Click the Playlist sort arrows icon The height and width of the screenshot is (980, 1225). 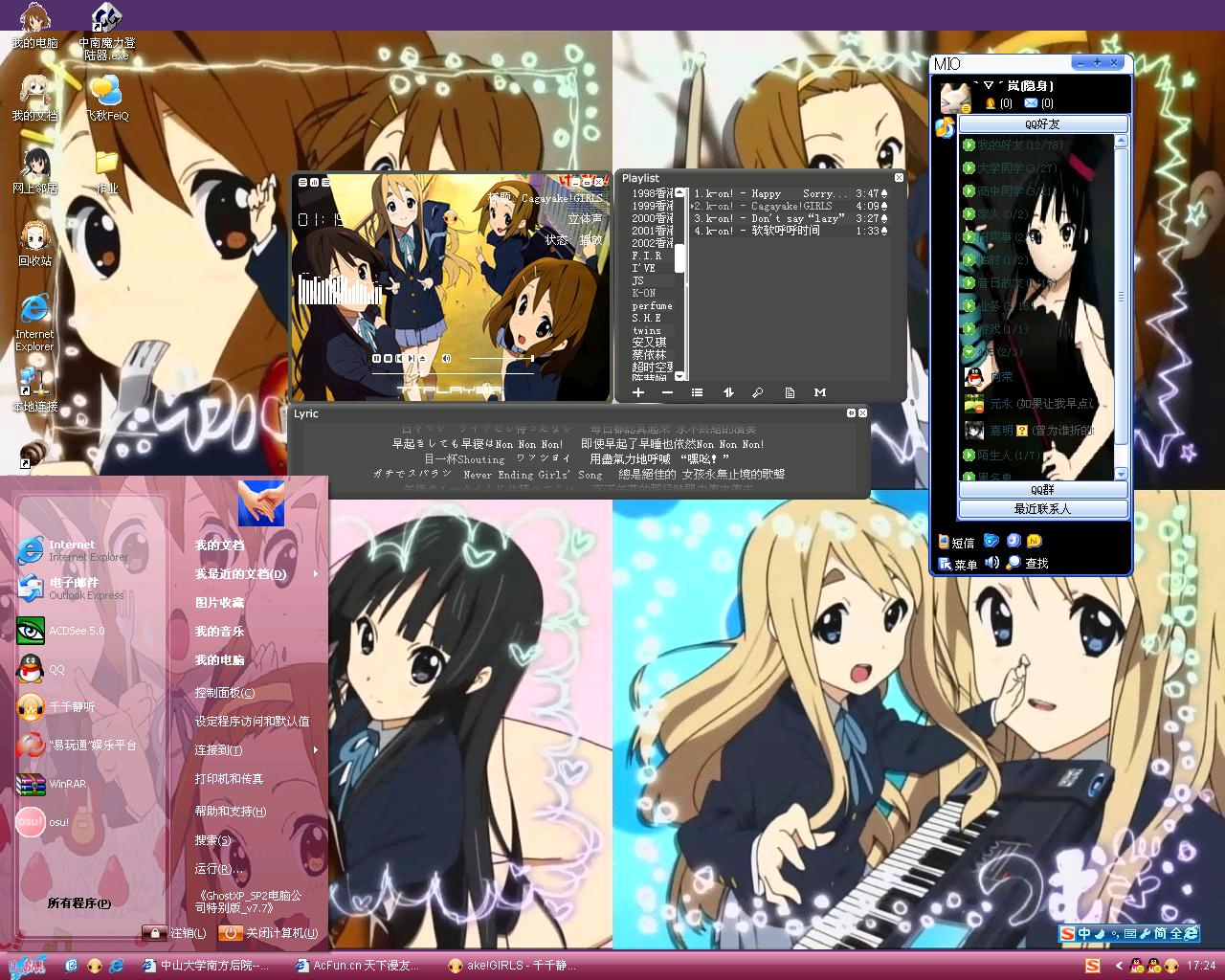(x=727, y=392)
